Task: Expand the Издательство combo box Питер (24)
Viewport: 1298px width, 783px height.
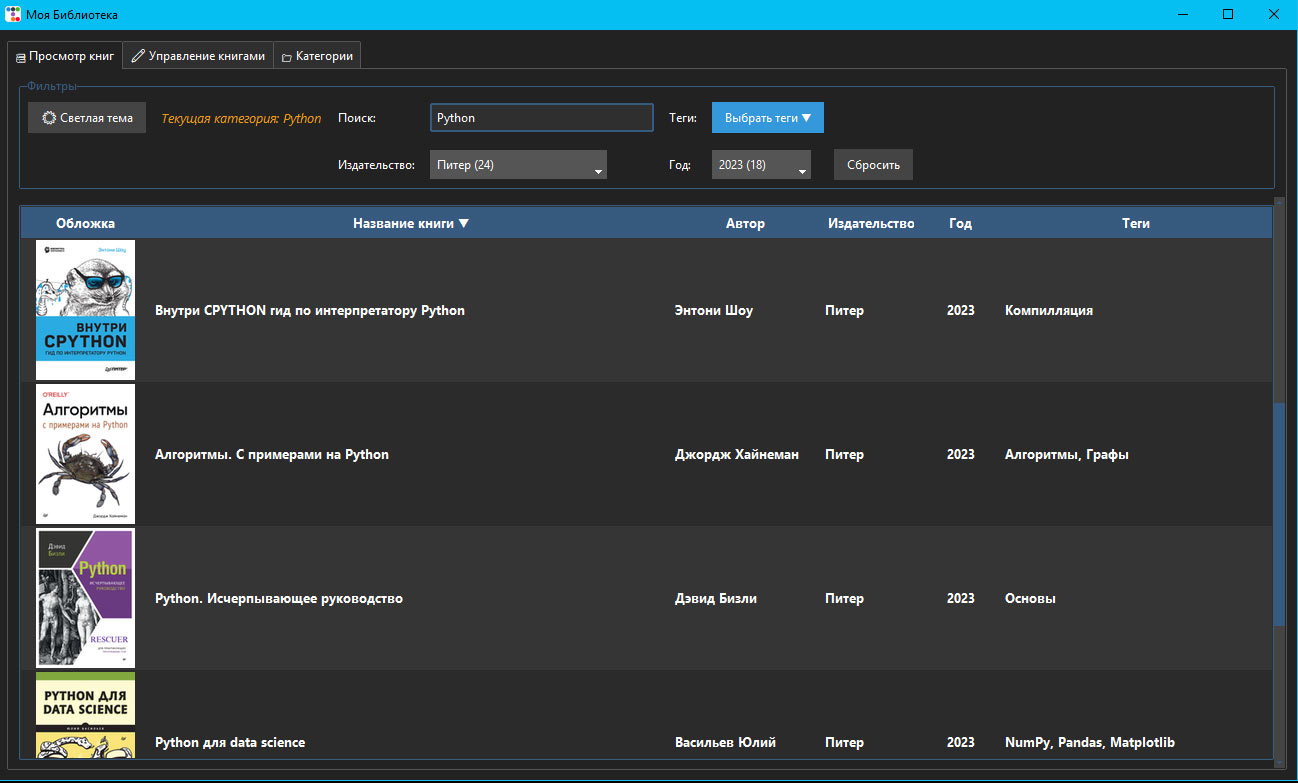Action: (518, 165)
